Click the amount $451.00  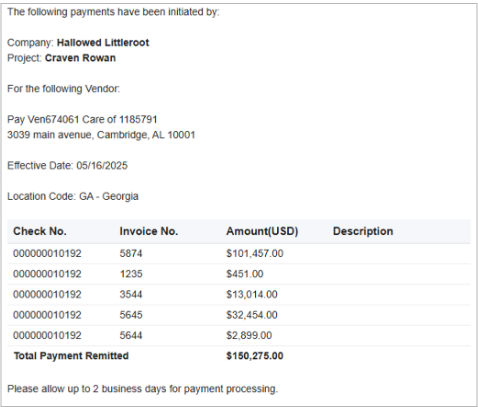tap(245, 274)
